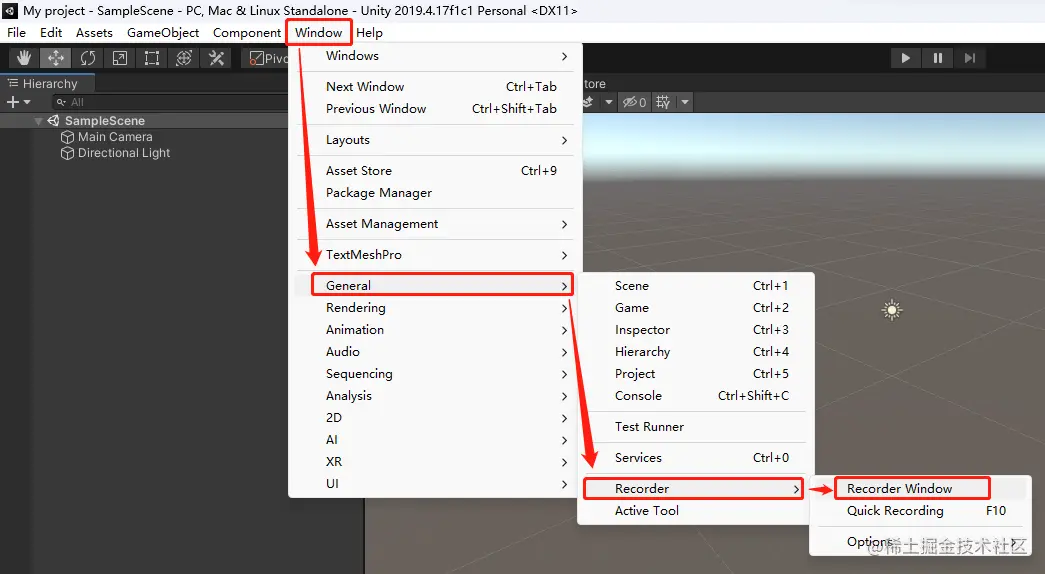Image resolution: width=1045 pixels, height=574 pixels.
Task: Expand the UI submenu
Action: 435,483
